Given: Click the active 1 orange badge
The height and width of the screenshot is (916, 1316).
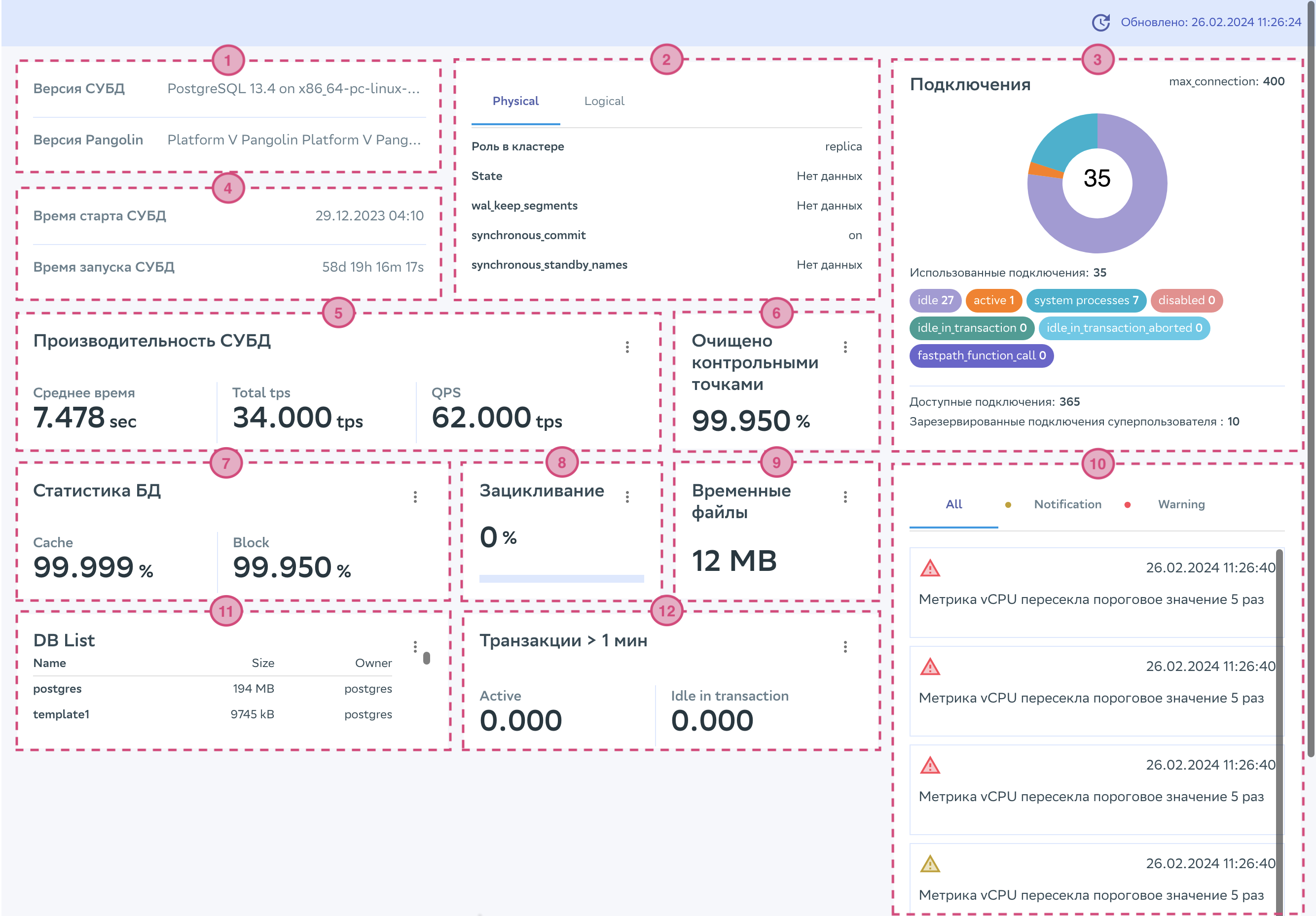Looking at the screenshot, I should (993, 300).
